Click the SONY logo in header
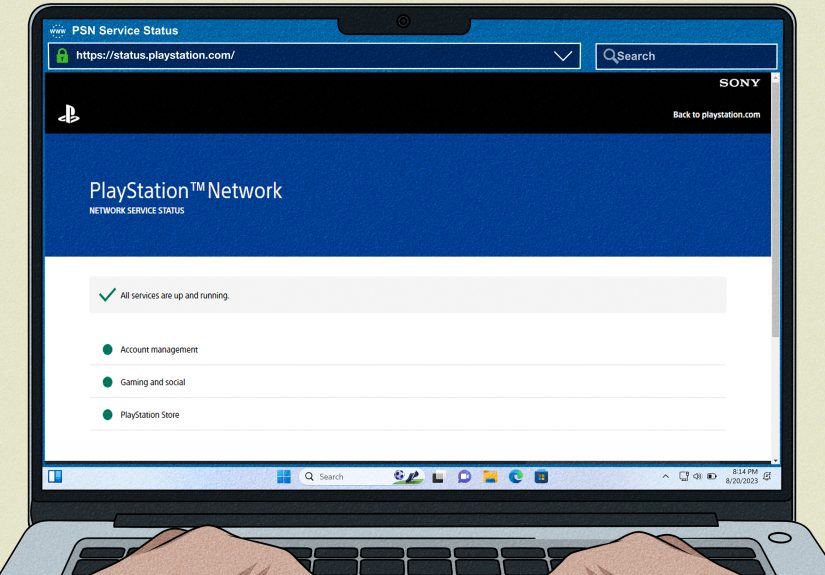 tap(739, 83)
